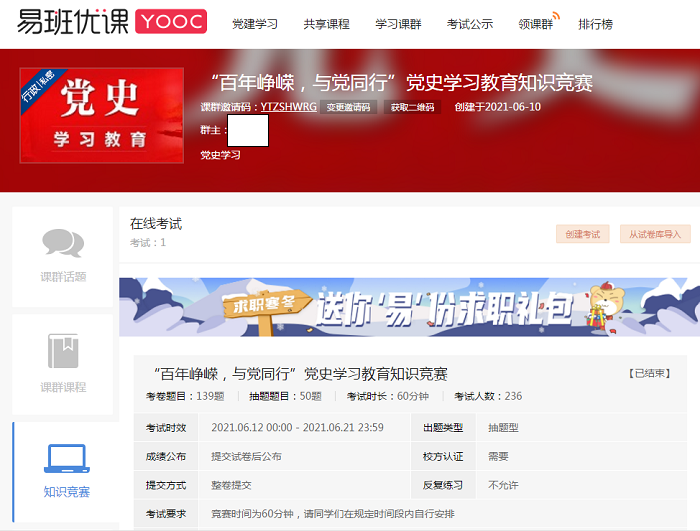Image resolution: width=700 pixels, height=531 pixels.
Task: Open the 求职寒冬 promotional banner
Action: [x=409, y=307]
